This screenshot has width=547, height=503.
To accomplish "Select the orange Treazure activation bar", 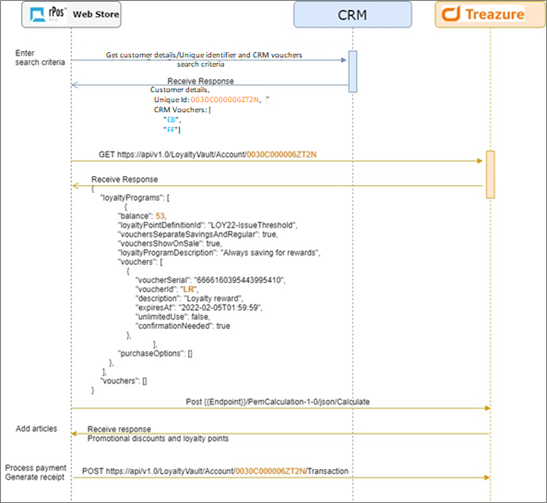I will 490,174.
